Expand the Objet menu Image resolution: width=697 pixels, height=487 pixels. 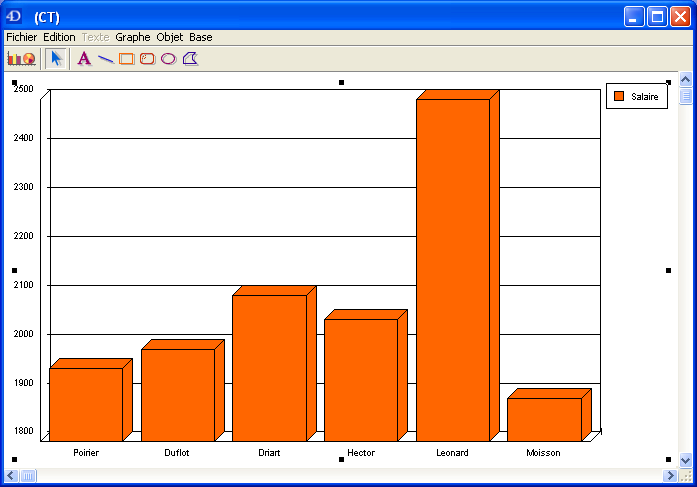coord(170,37)
